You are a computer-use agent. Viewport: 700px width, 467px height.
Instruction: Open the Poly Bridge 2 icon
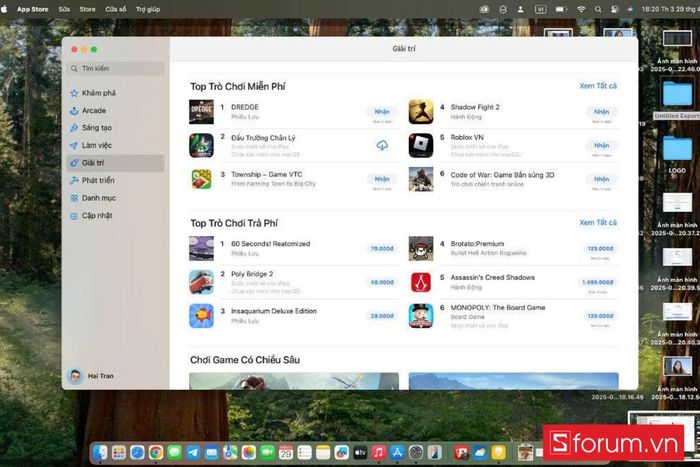201,282
